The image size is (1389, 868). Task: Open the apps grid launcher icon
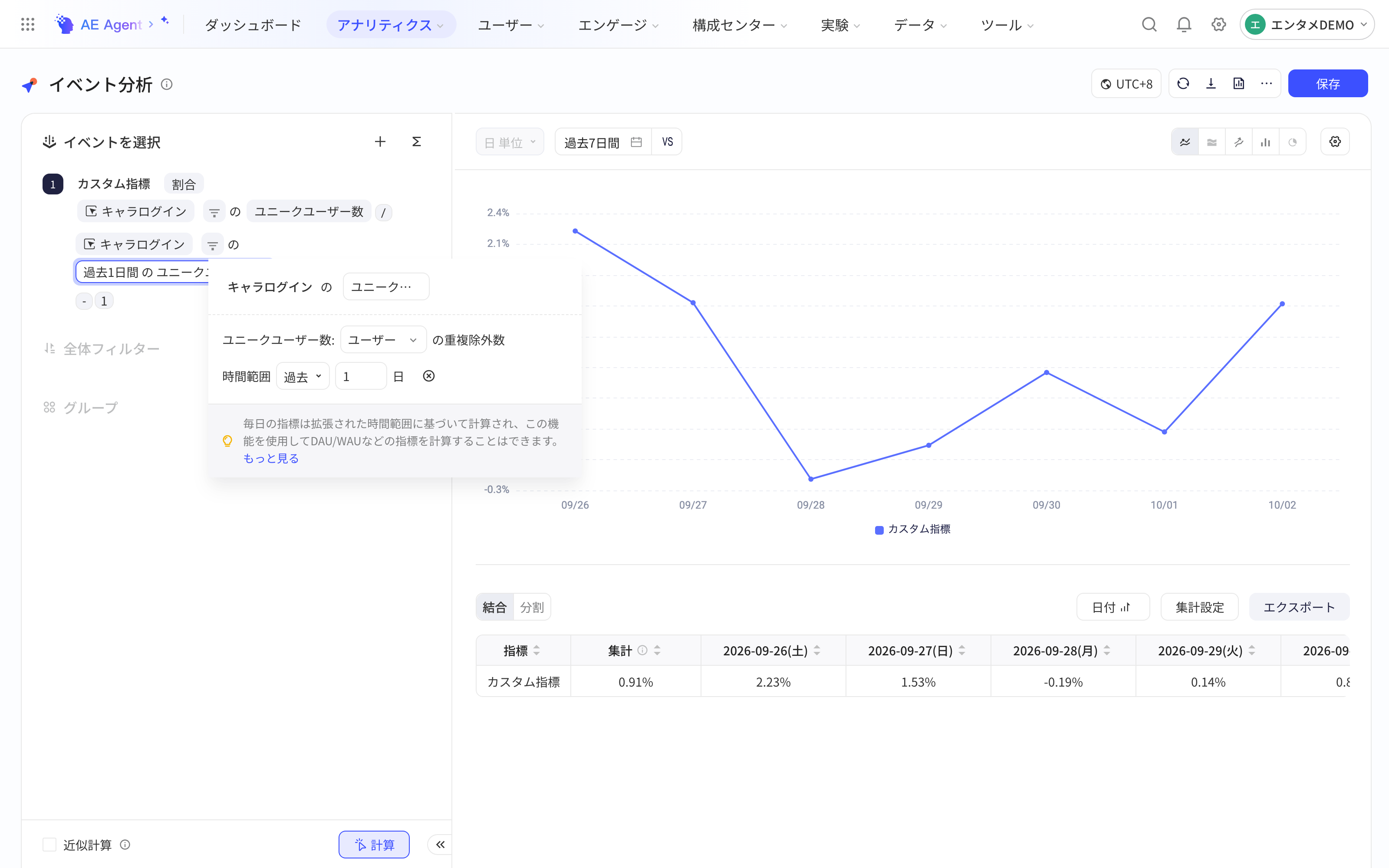point(27,25)
